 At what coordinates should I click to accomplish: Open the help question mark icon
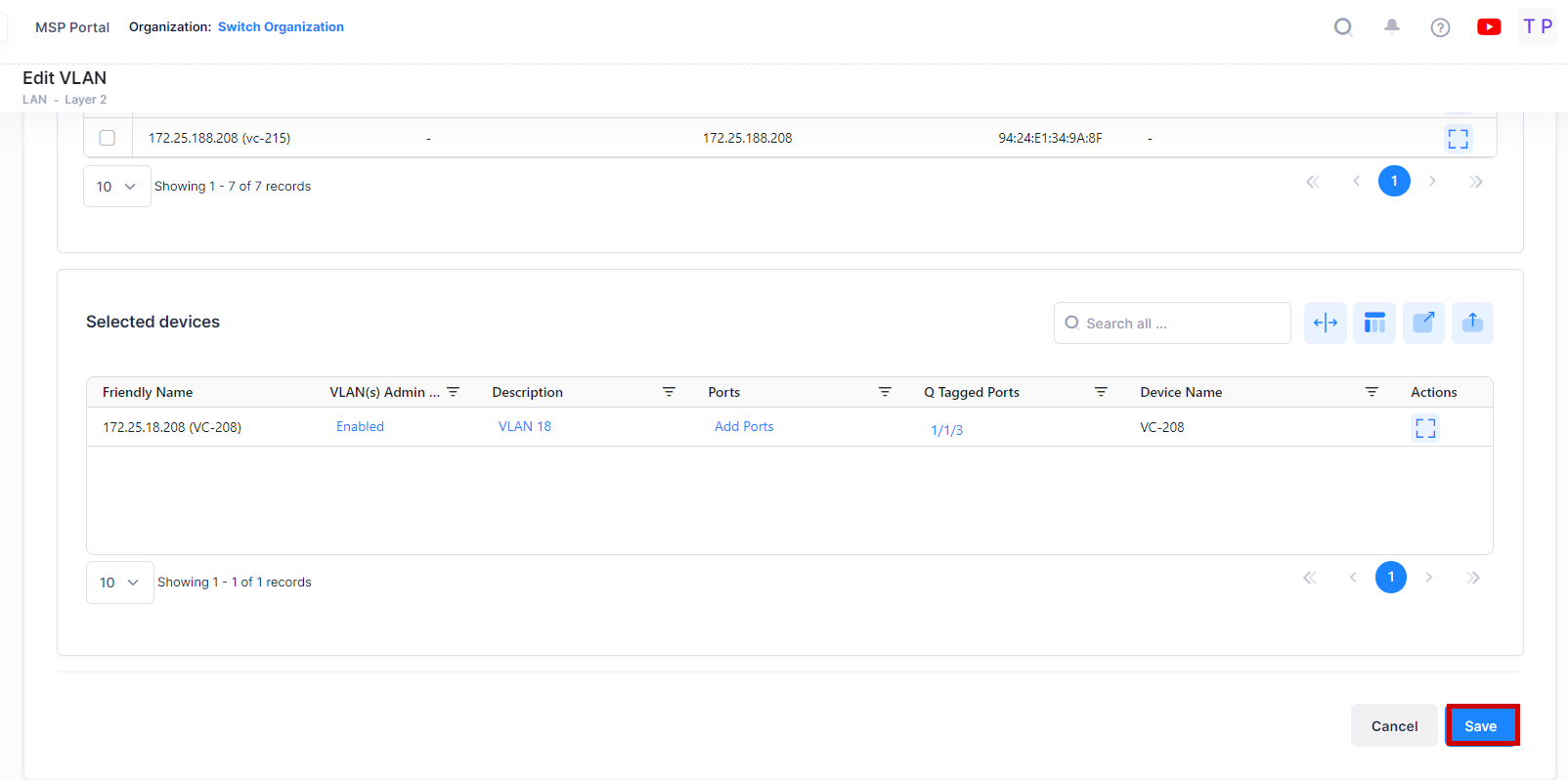point(1440,27)
